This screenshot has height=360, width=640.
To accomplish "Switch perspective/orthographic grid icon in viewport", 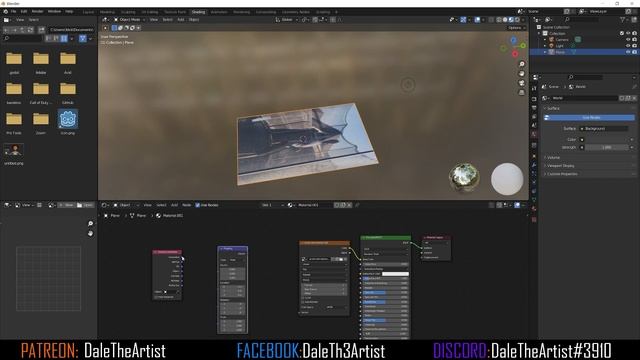I will tap(522, 93).
